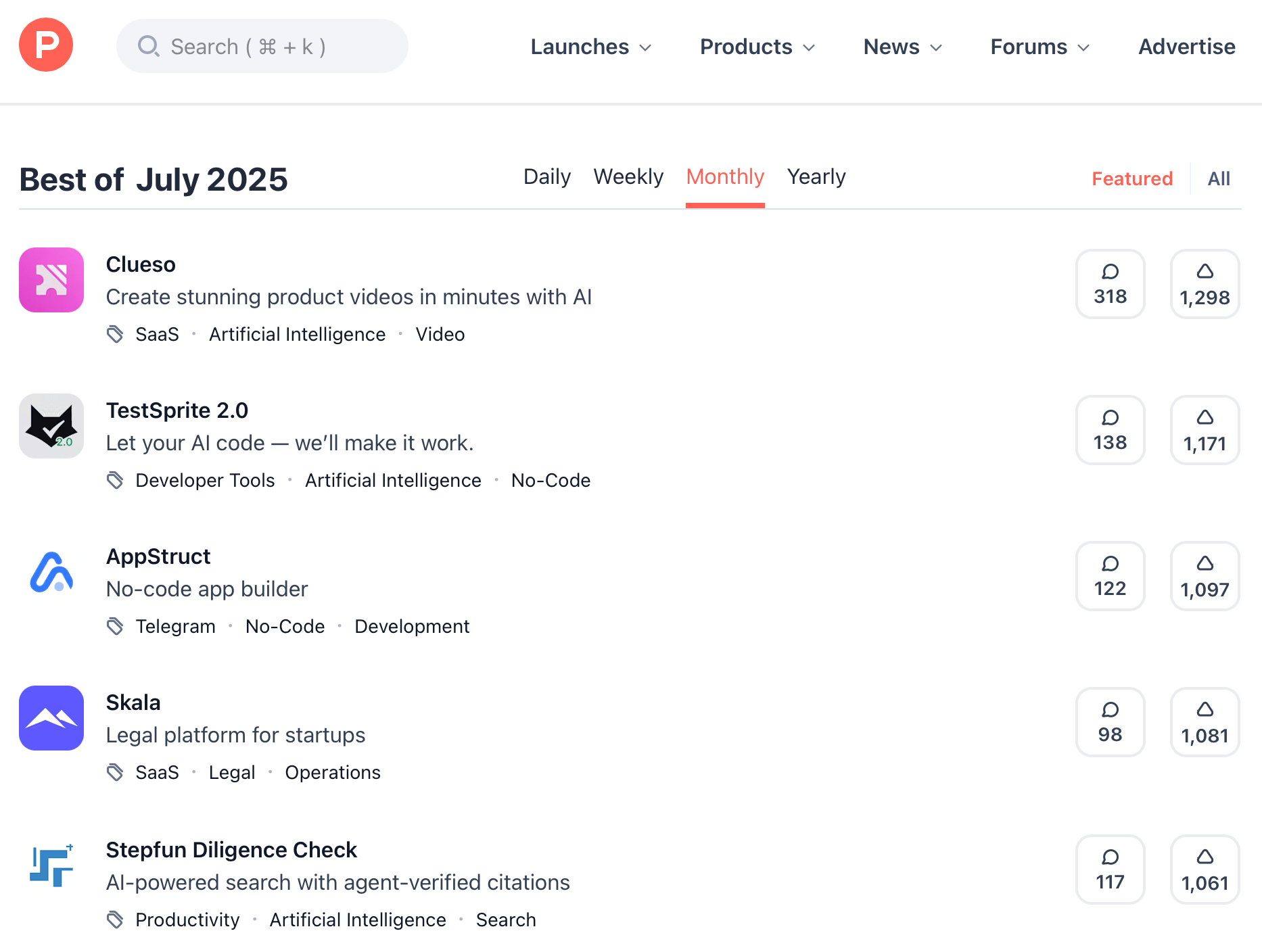The width and height of the screenshot is (1262, 952).
Task: Open the Search topic tag
Action: (506, 920)
